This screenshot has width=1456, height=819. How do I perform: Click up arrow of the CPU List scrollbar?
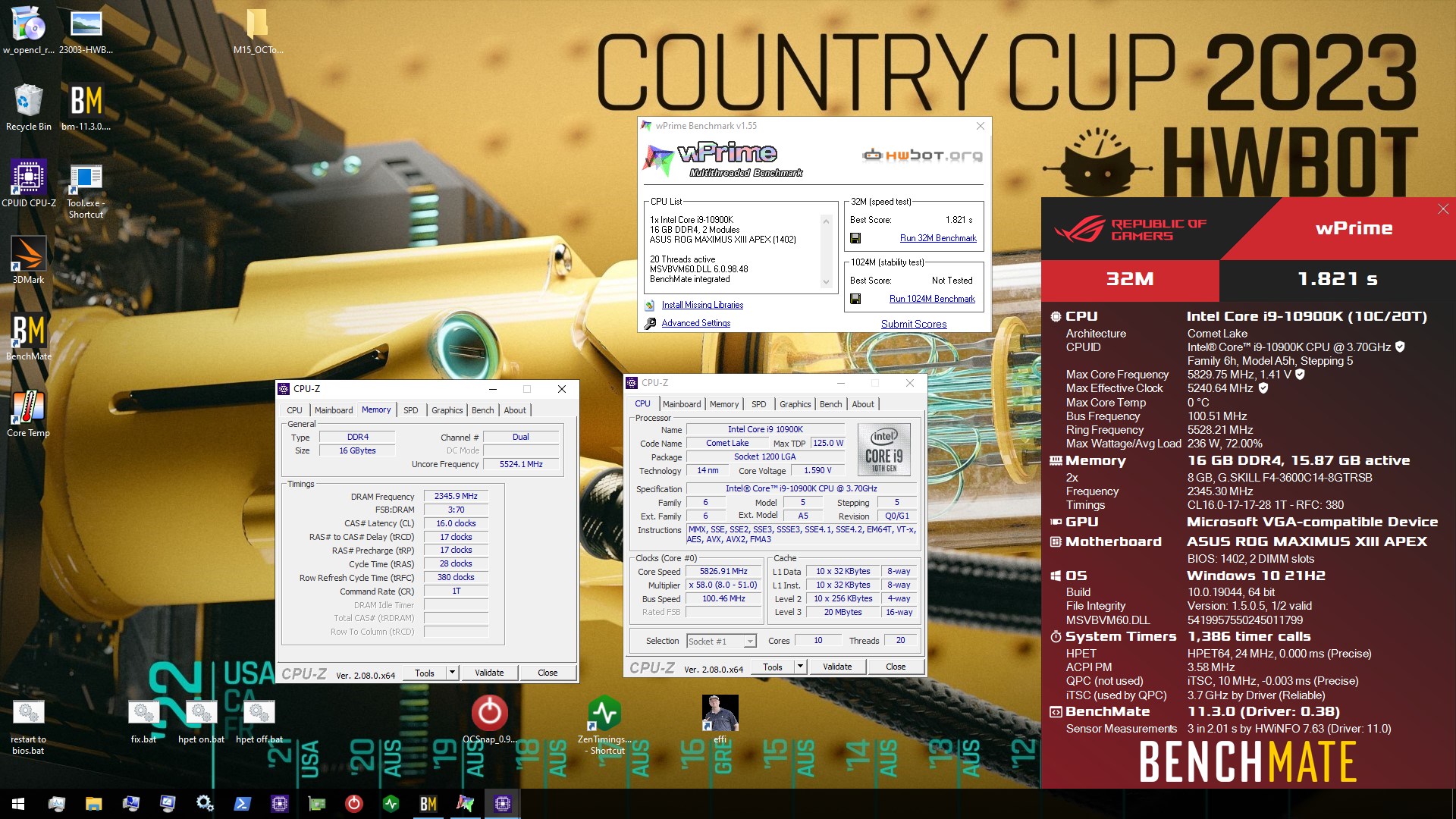click(x=827, y=221)
